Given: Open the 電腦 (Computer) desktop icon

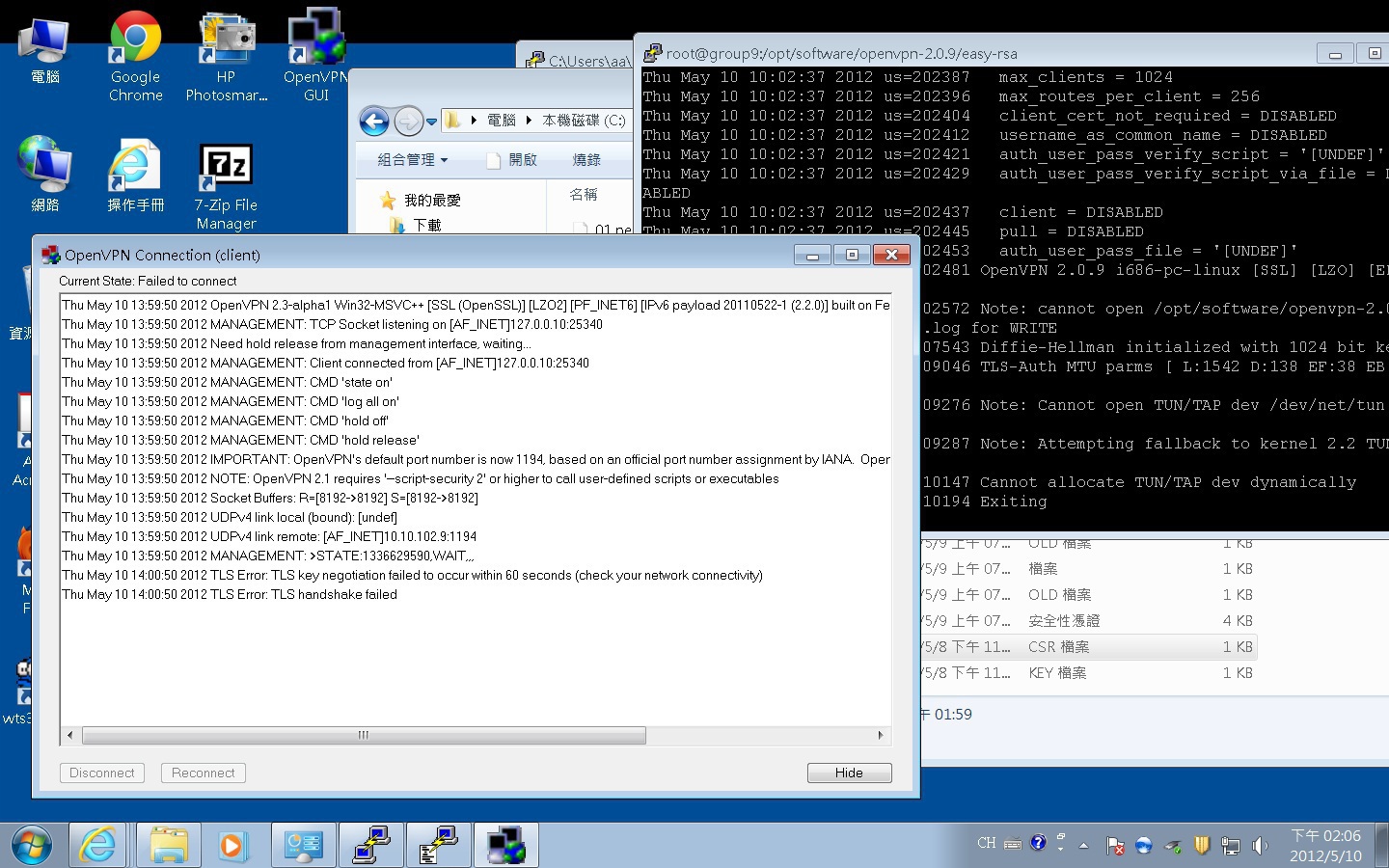Looking at the screenshot, I should coord(44,49).
